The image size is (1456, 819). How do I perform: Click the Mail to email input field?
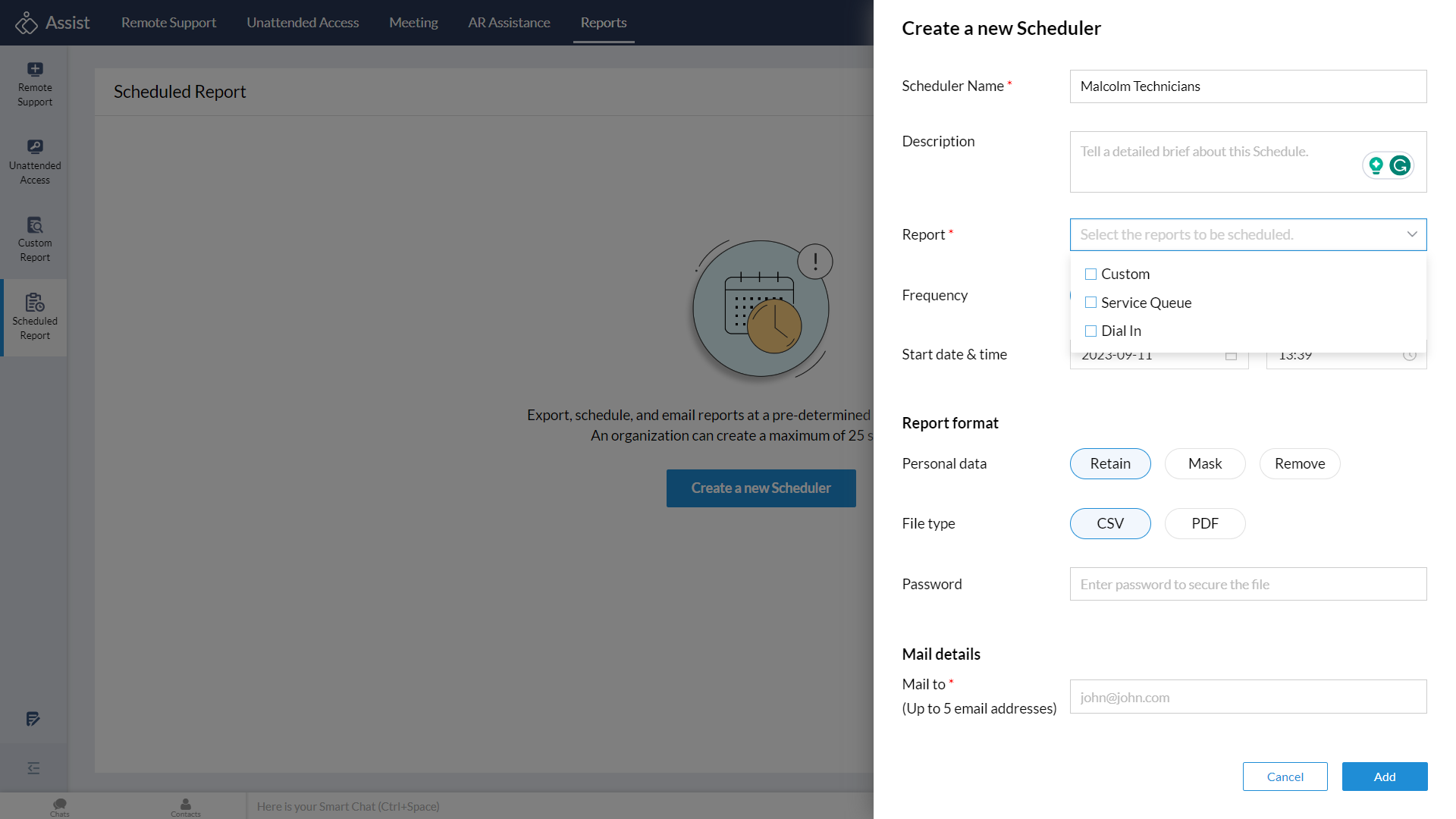(1248, 697)
